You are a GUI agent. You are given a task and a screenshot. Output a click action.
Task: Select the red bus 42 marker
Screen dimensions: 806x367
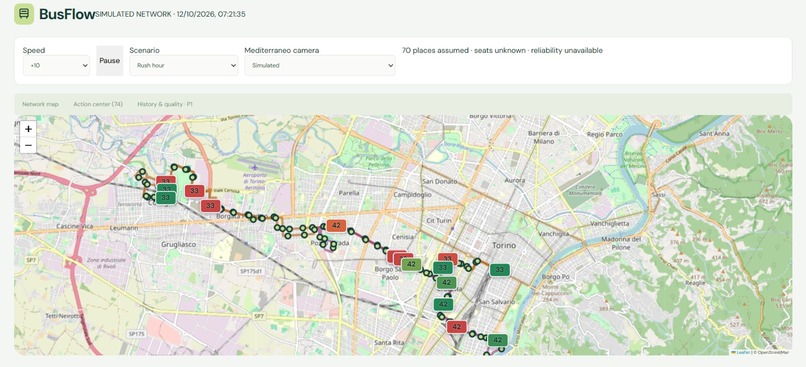click(x=456, y=326)
